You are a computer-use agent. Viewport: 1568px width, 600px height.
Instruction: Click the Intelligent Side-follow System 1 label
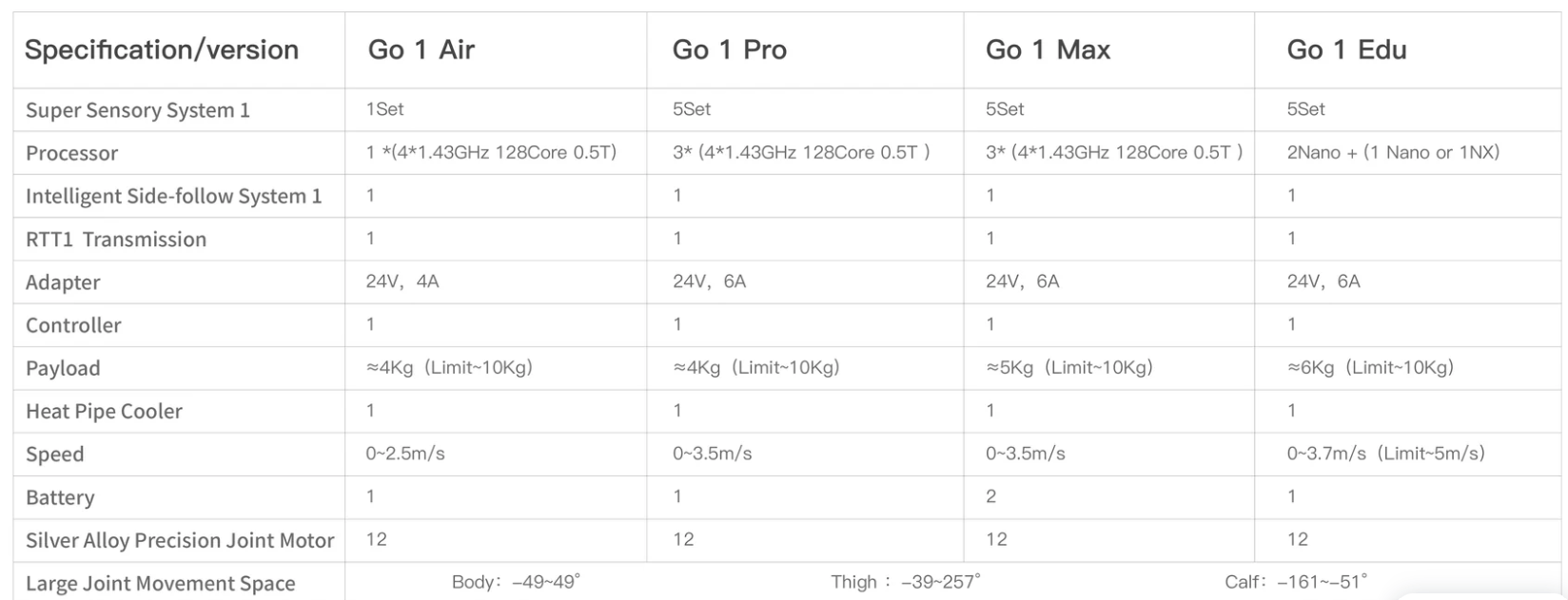(173, 196)
